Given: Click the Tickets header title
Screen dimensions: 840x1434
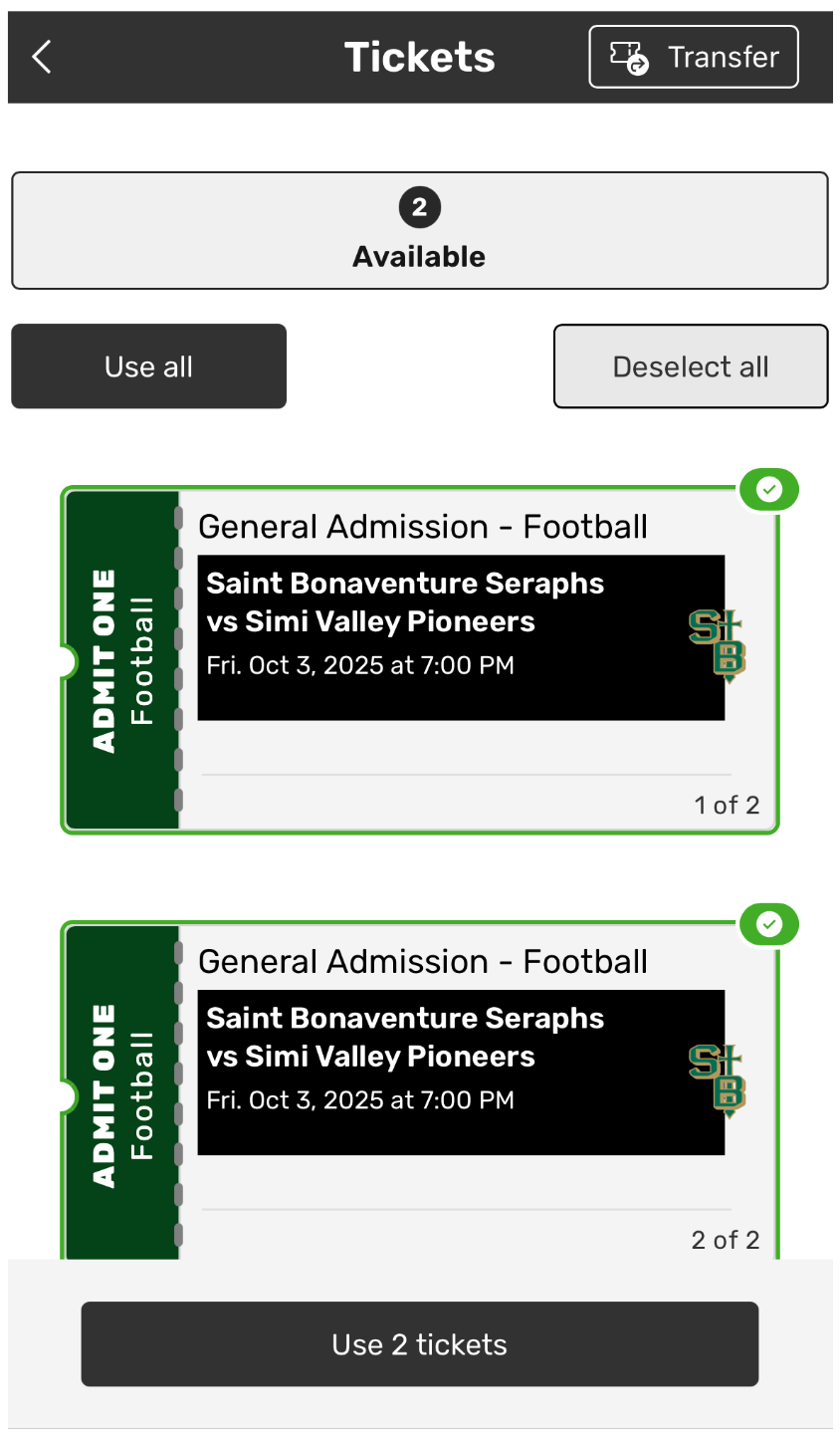Looking at the screenshot, I should coord(419,57).
